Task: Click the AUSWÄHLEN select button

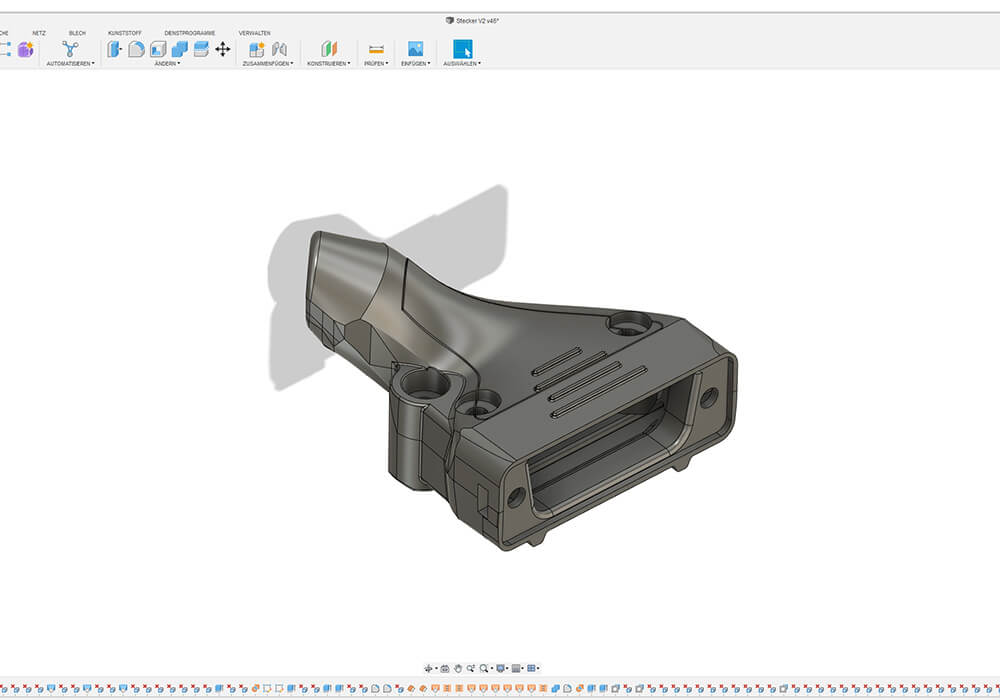Action: [462, 49]
